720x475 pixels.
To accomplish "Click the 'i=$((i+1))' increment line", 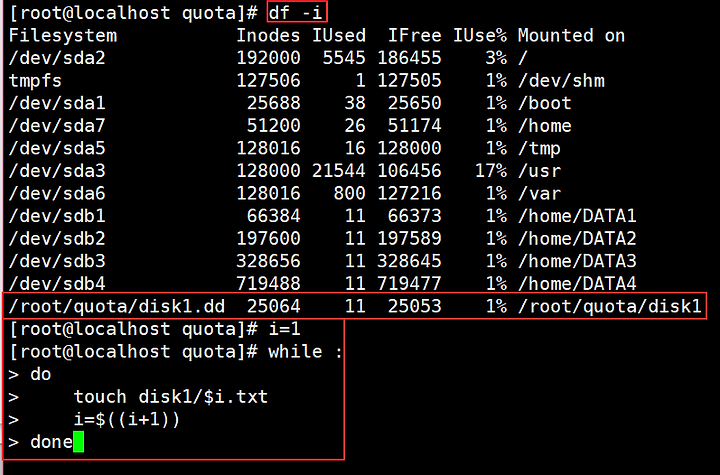I will click(127, 419).
